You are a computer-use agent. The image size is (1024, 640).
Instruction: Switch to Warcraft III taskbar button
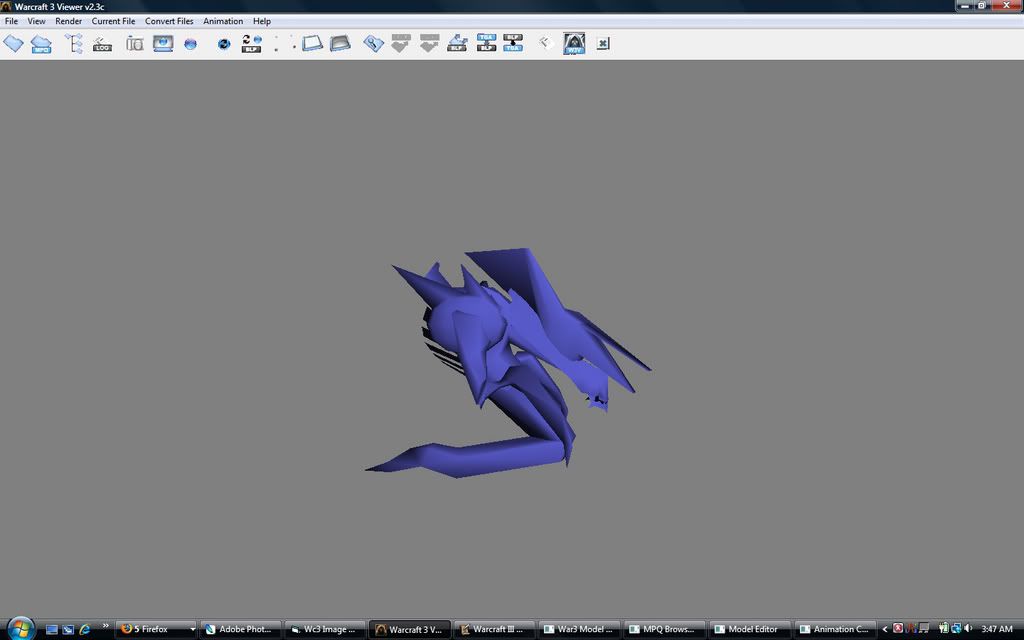click(494, 630)
